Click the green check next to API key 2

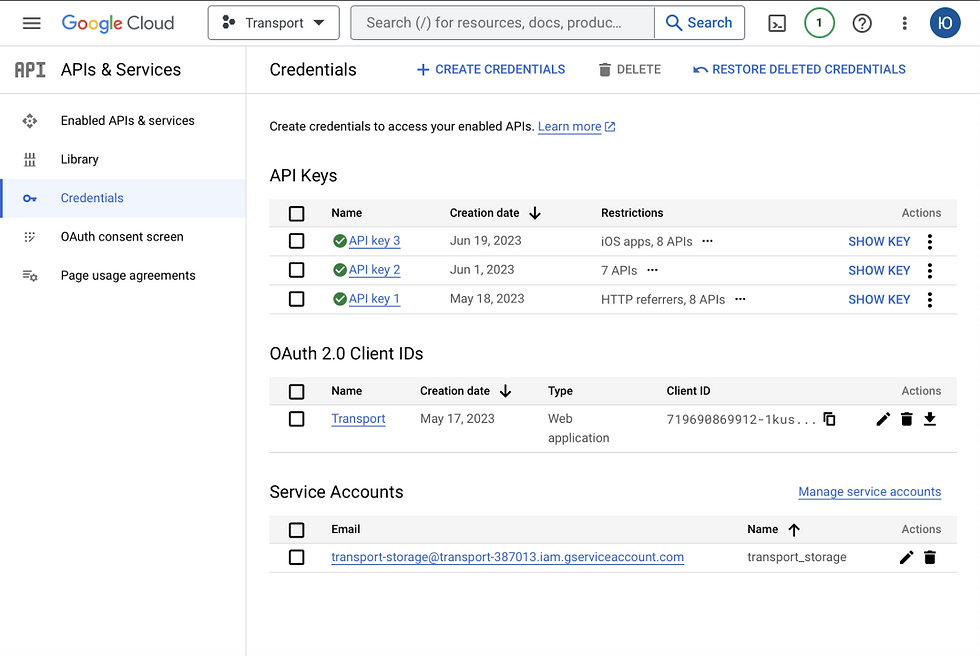[x=339, y=270]
